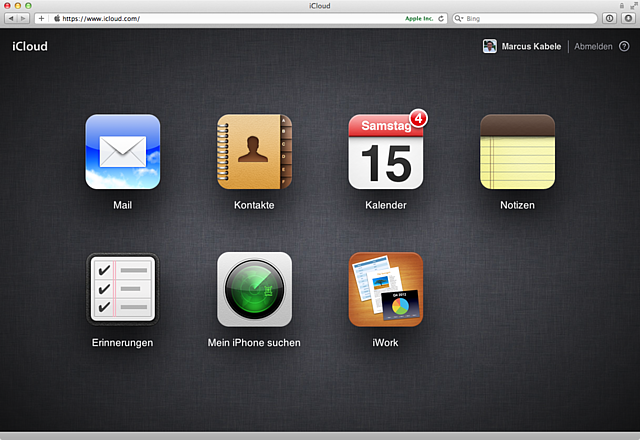Click the icloud.com address field

(241, 18)
